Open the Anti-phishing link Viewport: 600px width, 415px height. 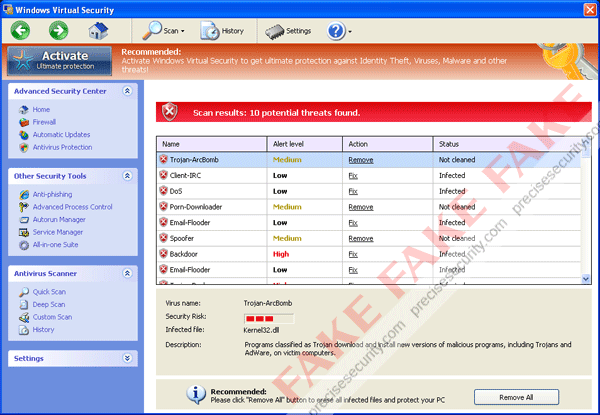point(52,194)
